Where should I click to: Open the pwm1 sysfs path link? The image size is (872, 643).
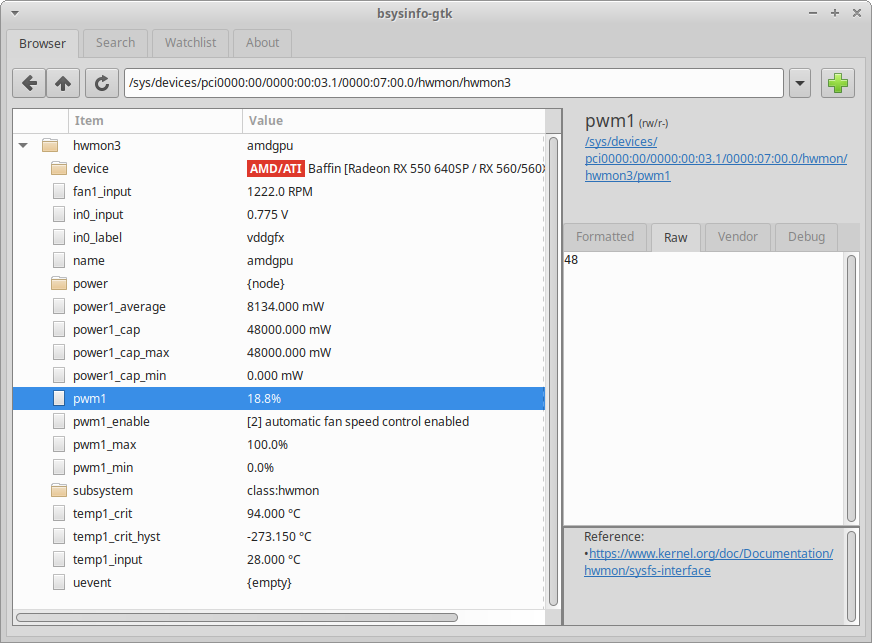pos(716,159)
